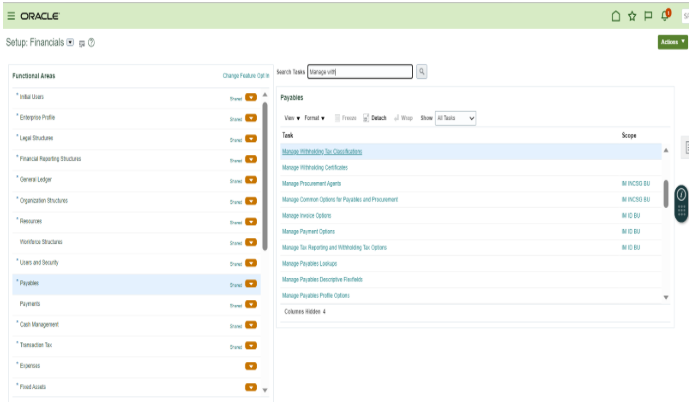Viewport: 692px width, 414px height.
Task: Open the hamburger navigator menu
Action: click(x=11, y=16)
